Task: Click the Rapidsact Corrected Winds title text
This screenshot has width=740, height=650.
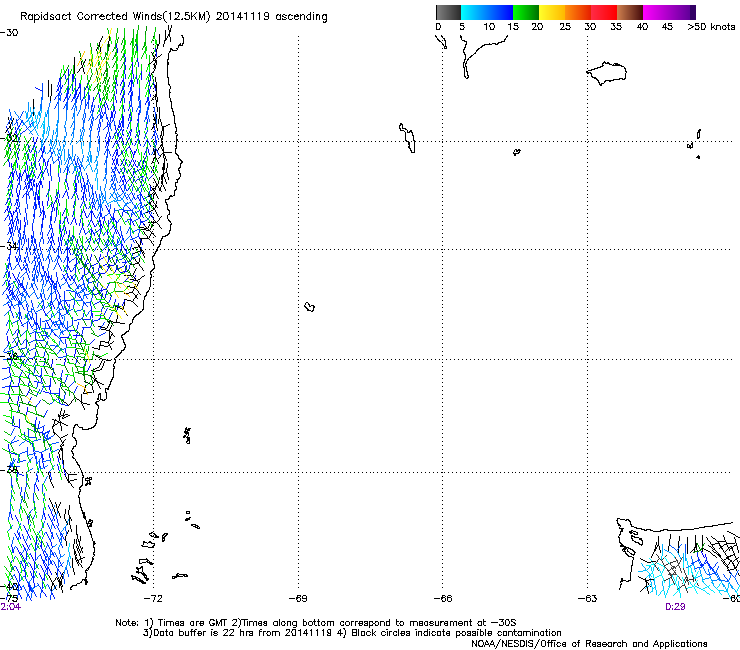Action: [x=174, y=17]
